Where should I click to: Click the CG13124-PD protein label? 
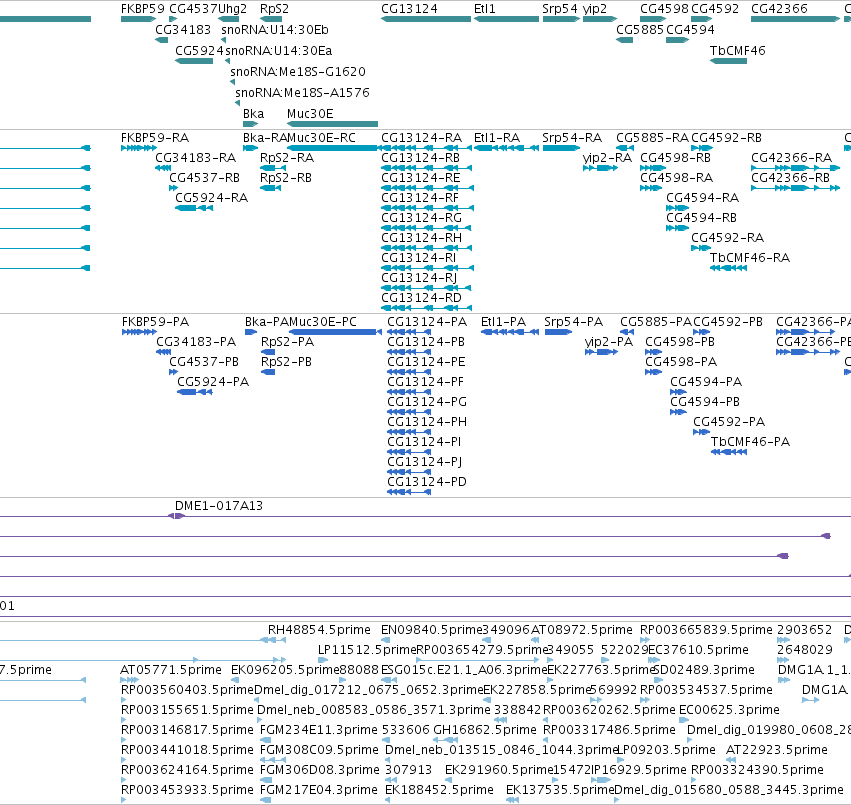point(427,482)
